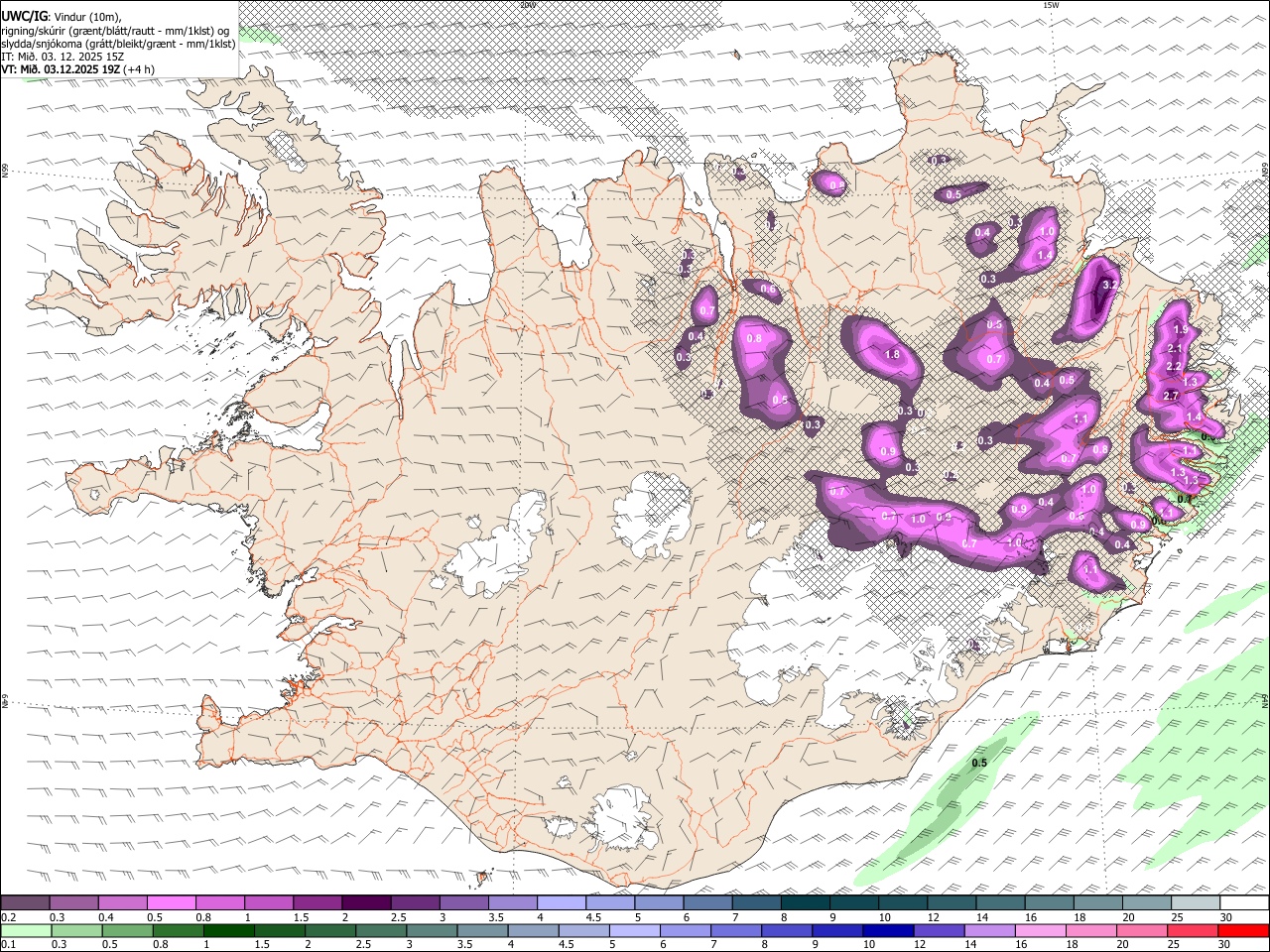Click the 8–9 swatch on the snow scale

pyautogui.click(x=805, y=902)
